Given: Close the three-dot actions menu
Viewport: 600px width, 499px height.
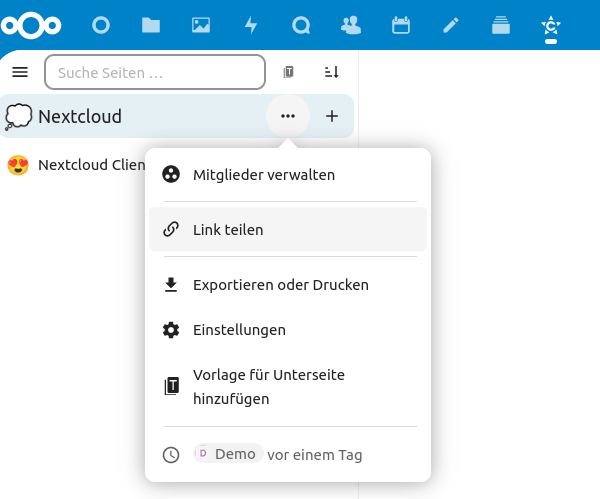Looking at the screenshot, I should click(288, 116).
